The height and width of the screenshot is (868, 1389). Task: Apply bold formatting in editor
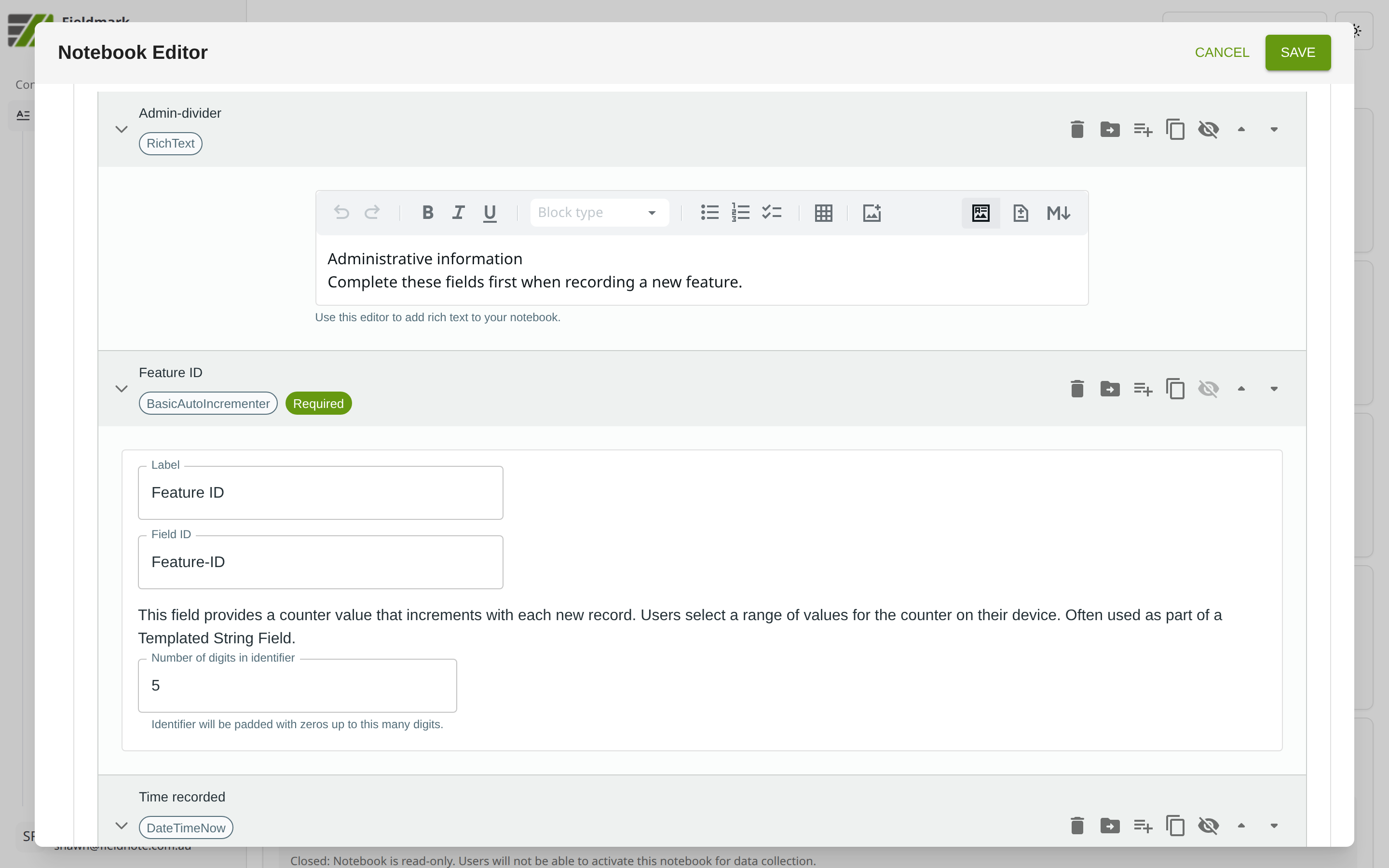pos(427,213)
